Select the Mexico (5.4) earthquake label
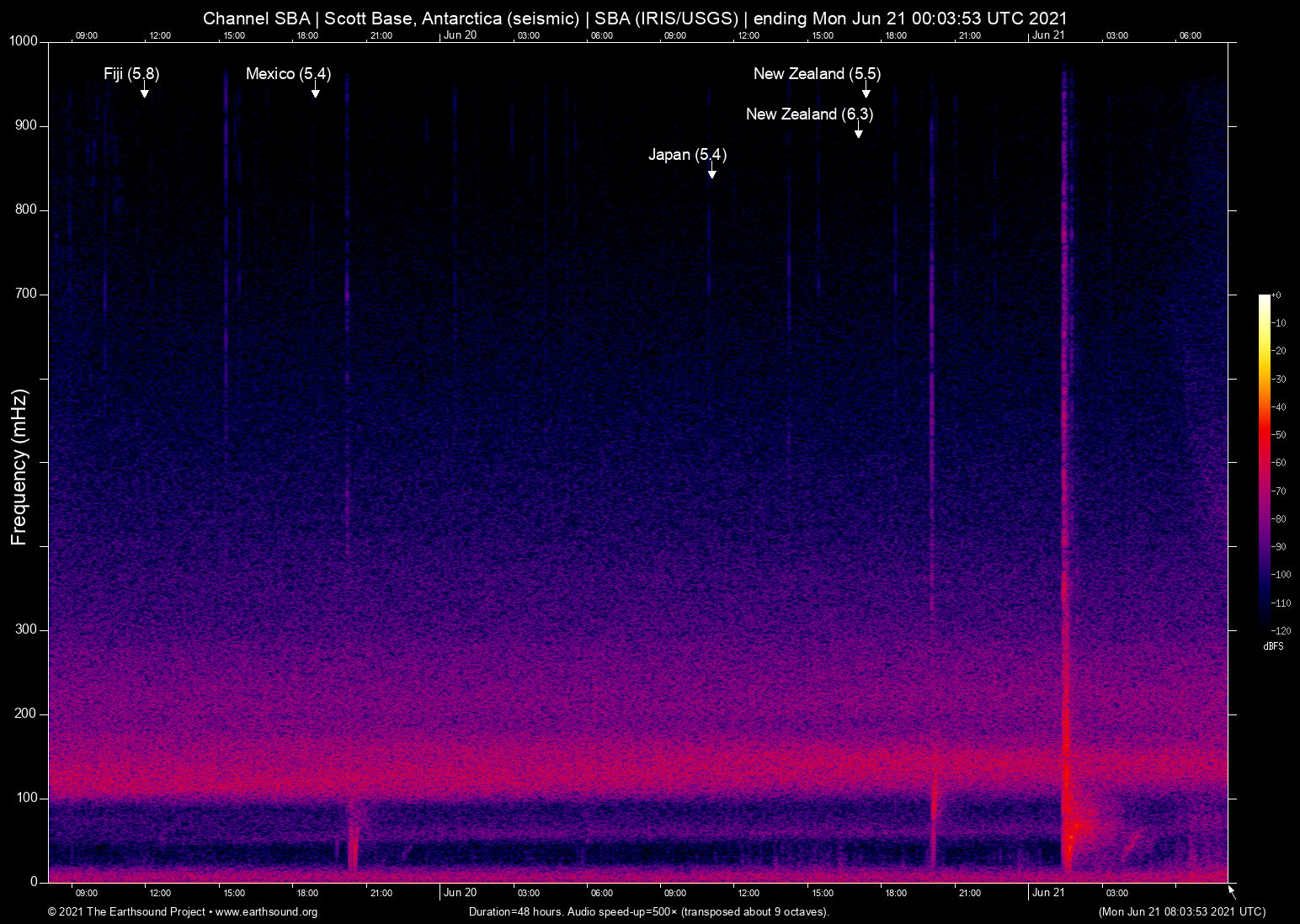This screenshot has height=924, width=1300. pyautogui.click(x=288, y=74)
